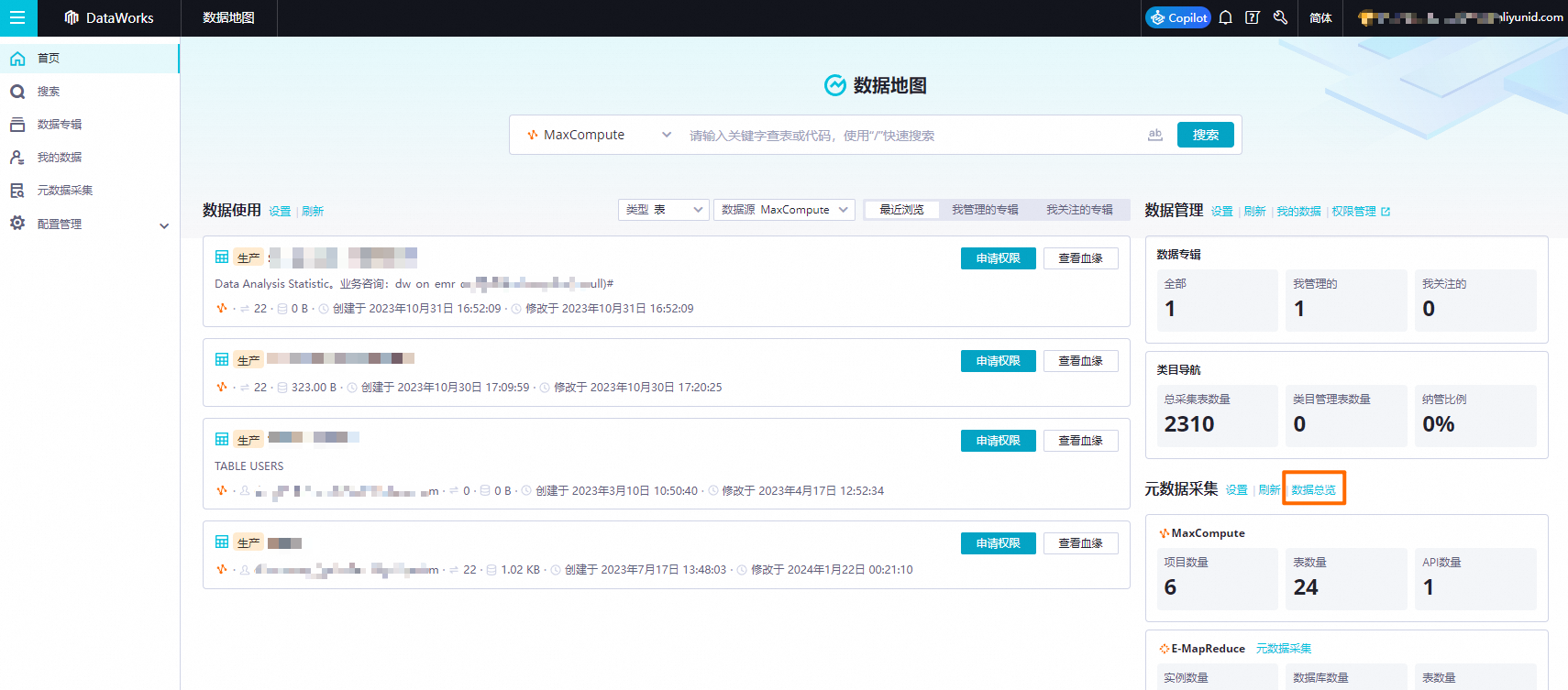This screenshot has width=1568, height=690.
Task: Open the help question-mark icon
Action: point(1253,17)
